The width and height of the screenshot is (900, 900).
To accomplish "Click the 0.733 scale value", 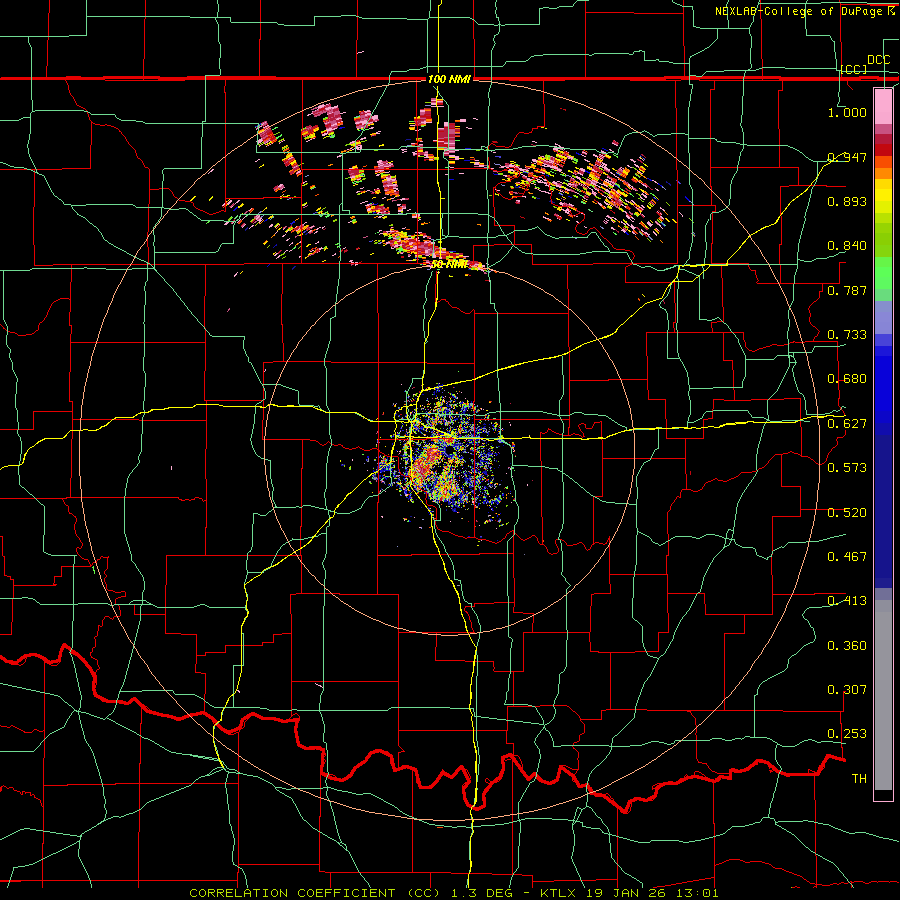I will 847,335.
